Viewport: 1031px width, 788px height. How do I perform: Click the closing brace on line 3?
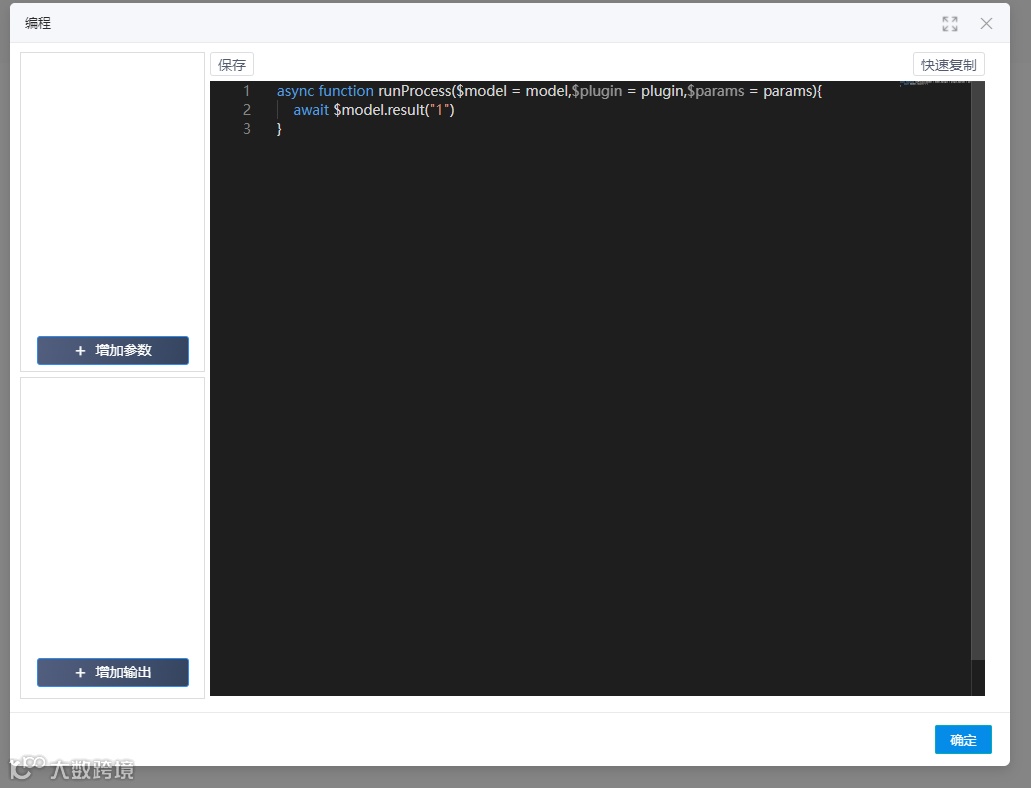pyautogui.click(x=279, y=129)
